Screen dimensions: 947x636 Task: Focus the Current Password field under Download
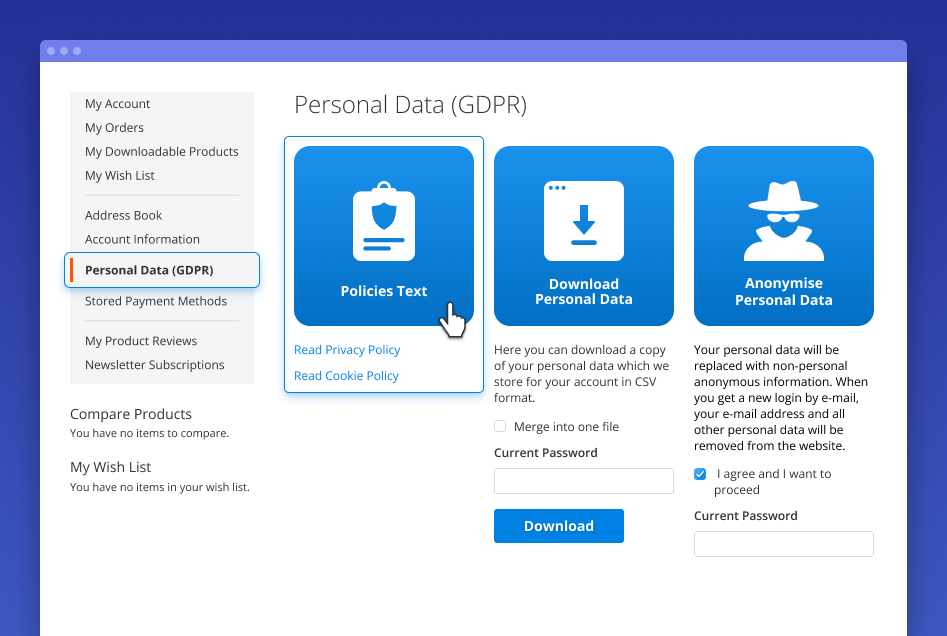click(x=584, y=481)
